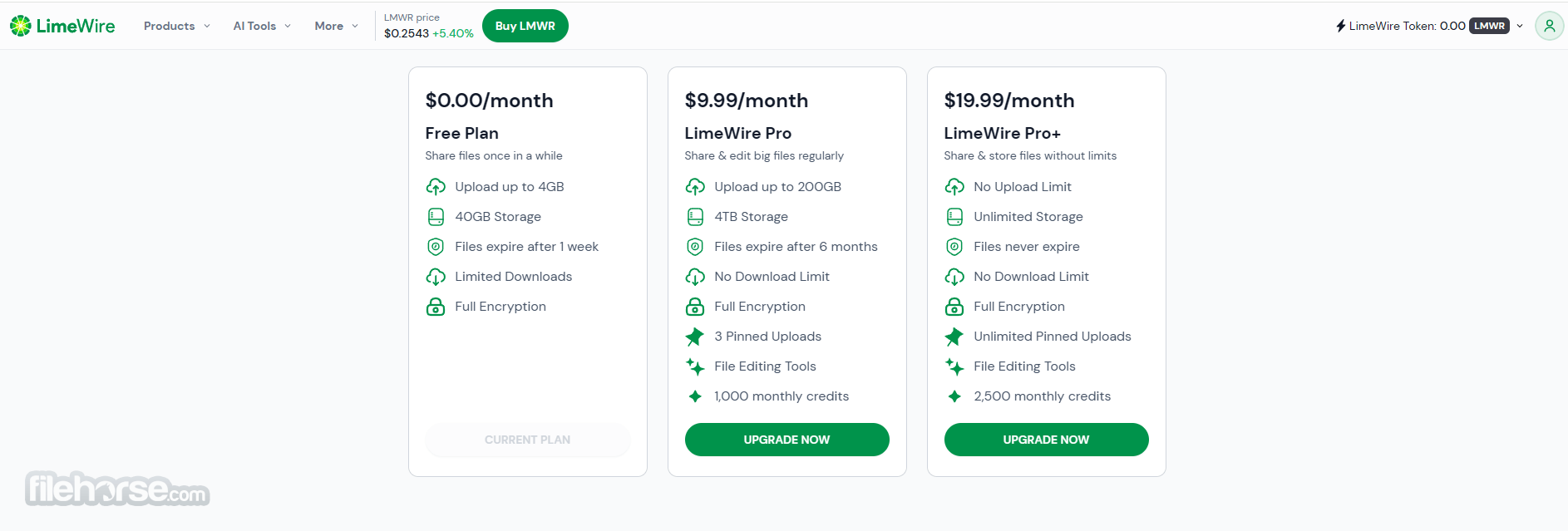This screenshot has height=531, width=1568.
Task: Click the Pro plan 4TB Storage icon
Action: pos(695,217)
